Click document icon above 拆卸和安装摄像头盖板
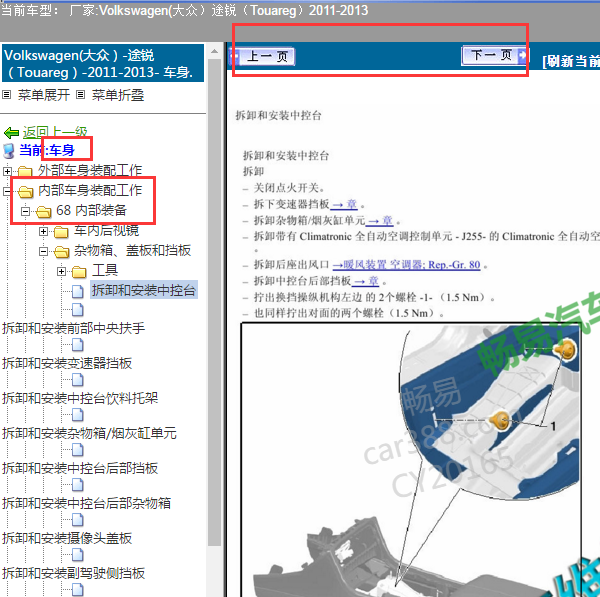Viewport: 600px width, 597px height. [78, 520]
